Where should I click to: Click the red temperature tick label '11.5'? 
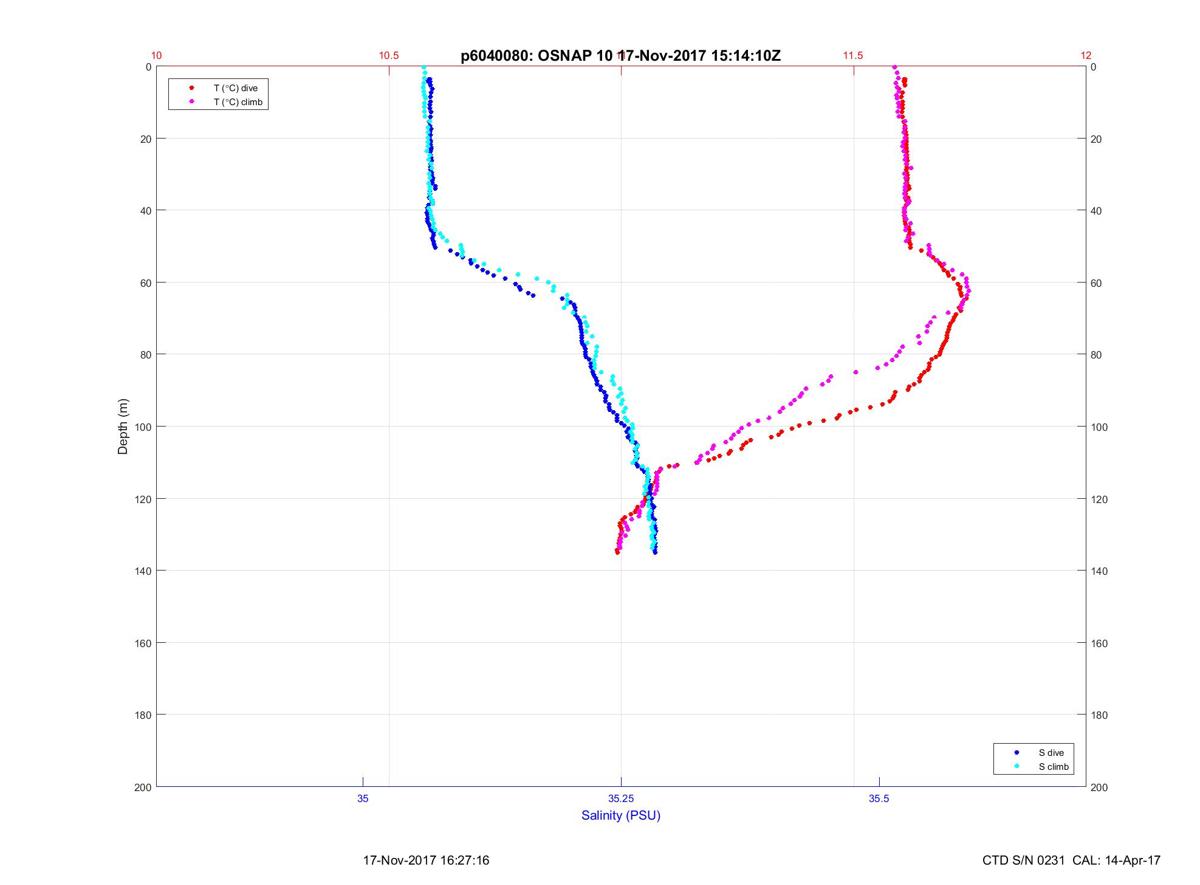point(853,56)
